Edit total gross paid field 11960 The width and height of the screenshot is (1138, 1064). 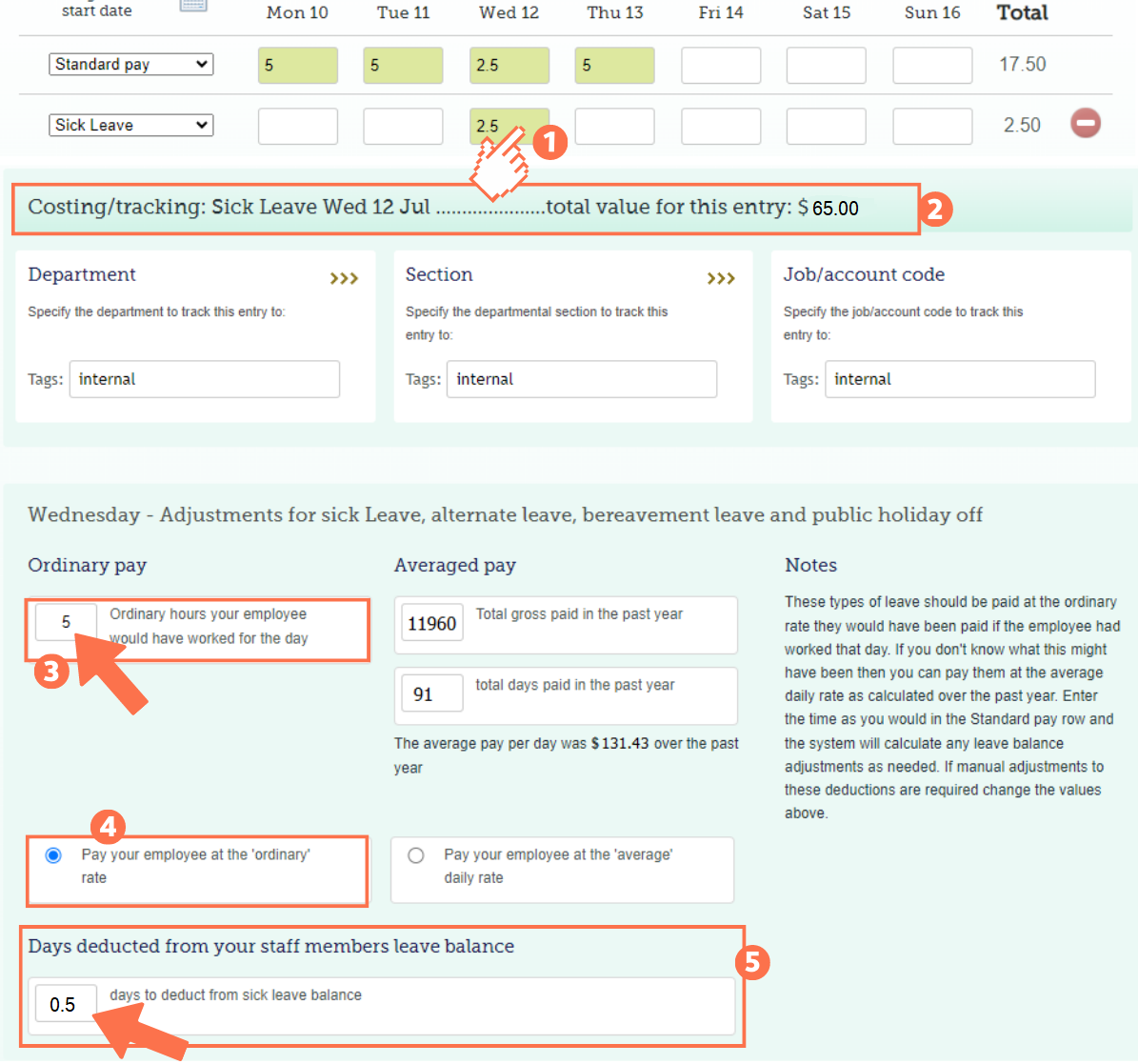pos(431,623)
